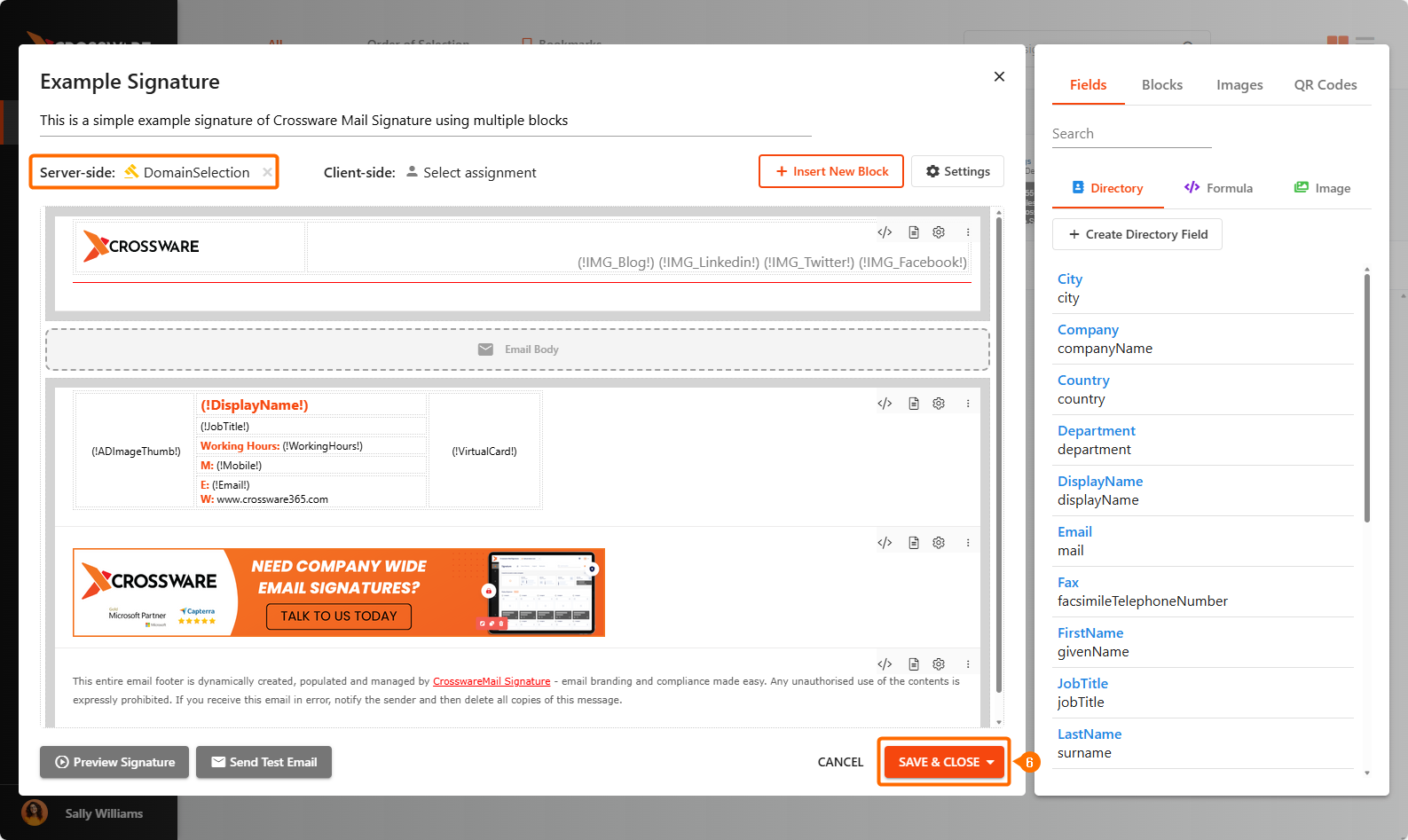Open HTML code editor for the header block
Image resolution: width=1408 pixels, height=840 pixels.
pyautogui.click(x=885, y=232)
